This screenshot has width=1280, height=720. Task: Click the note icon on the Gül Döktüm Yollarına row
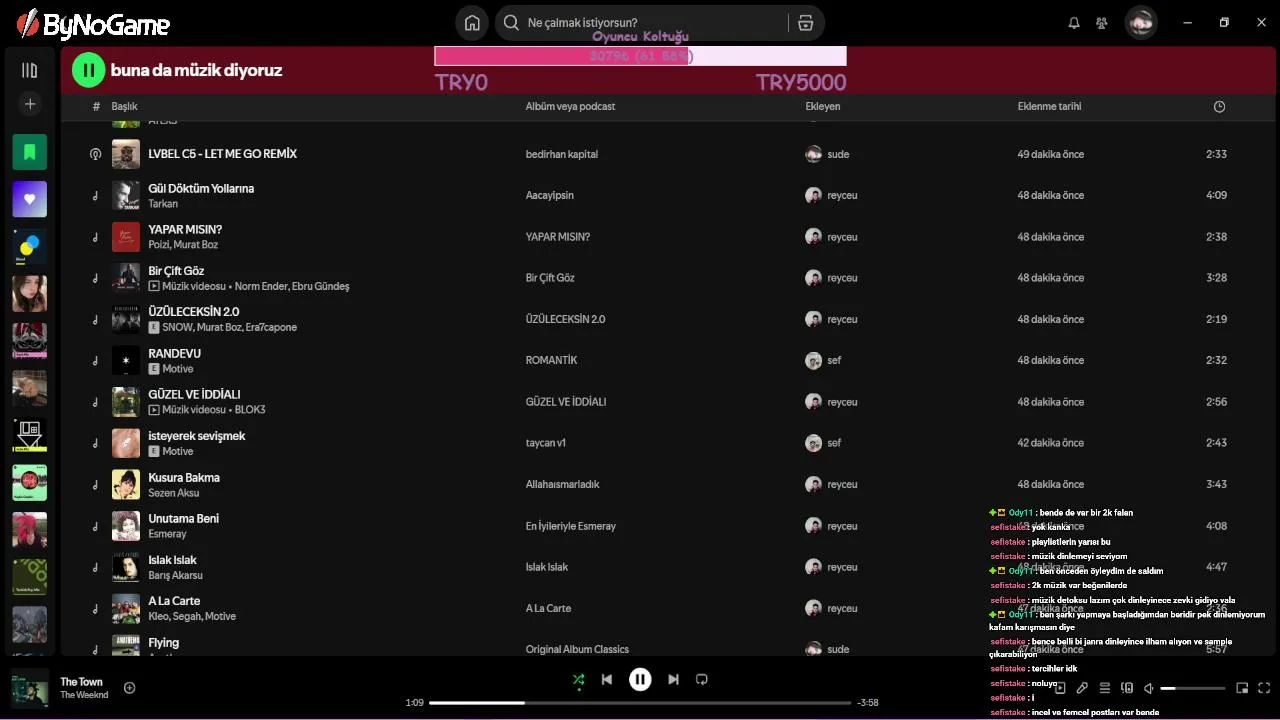(96, 196)
